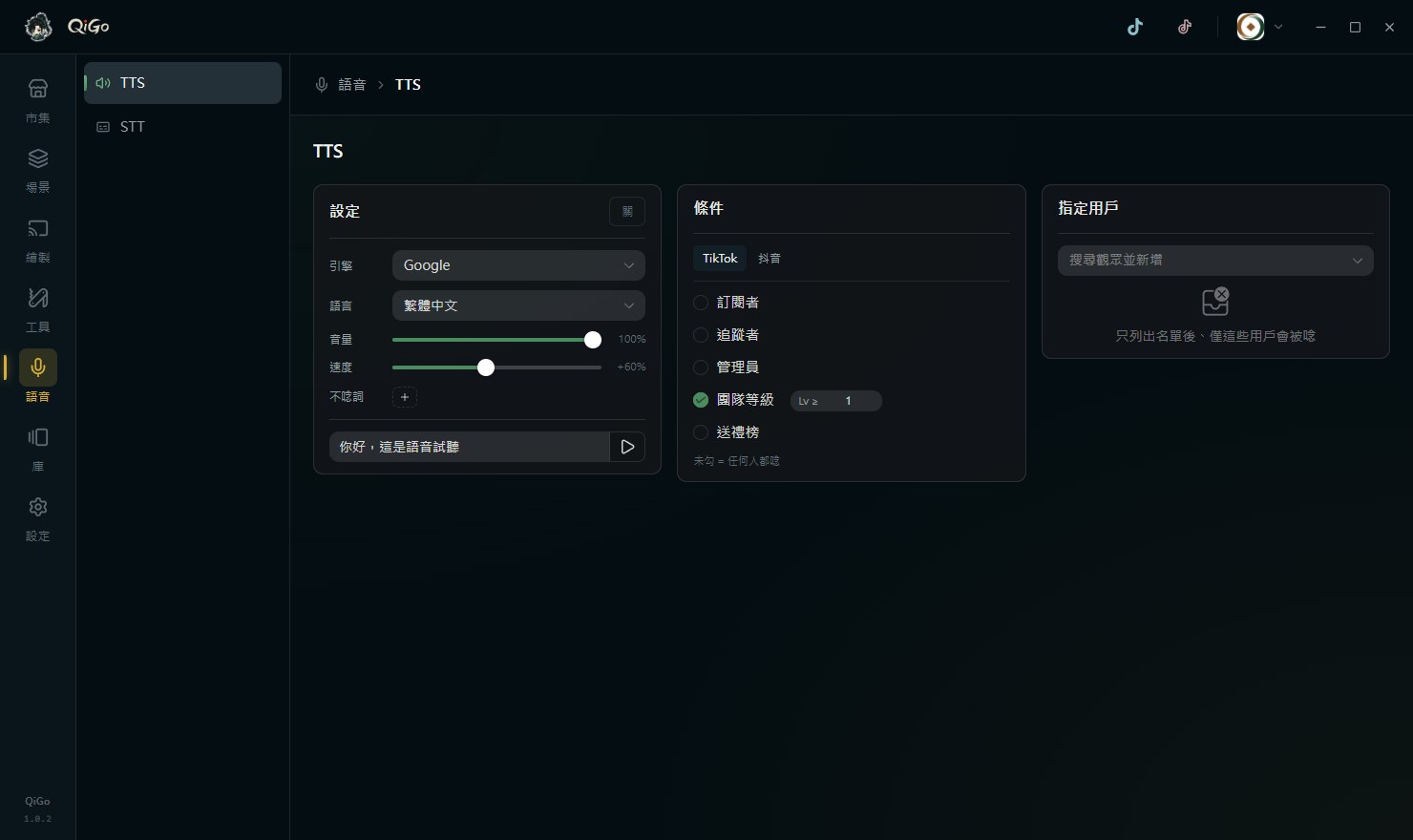Open the 繪製 cast sidebar section
This screenshot has width=1413, height=840.
pos(38,240)
